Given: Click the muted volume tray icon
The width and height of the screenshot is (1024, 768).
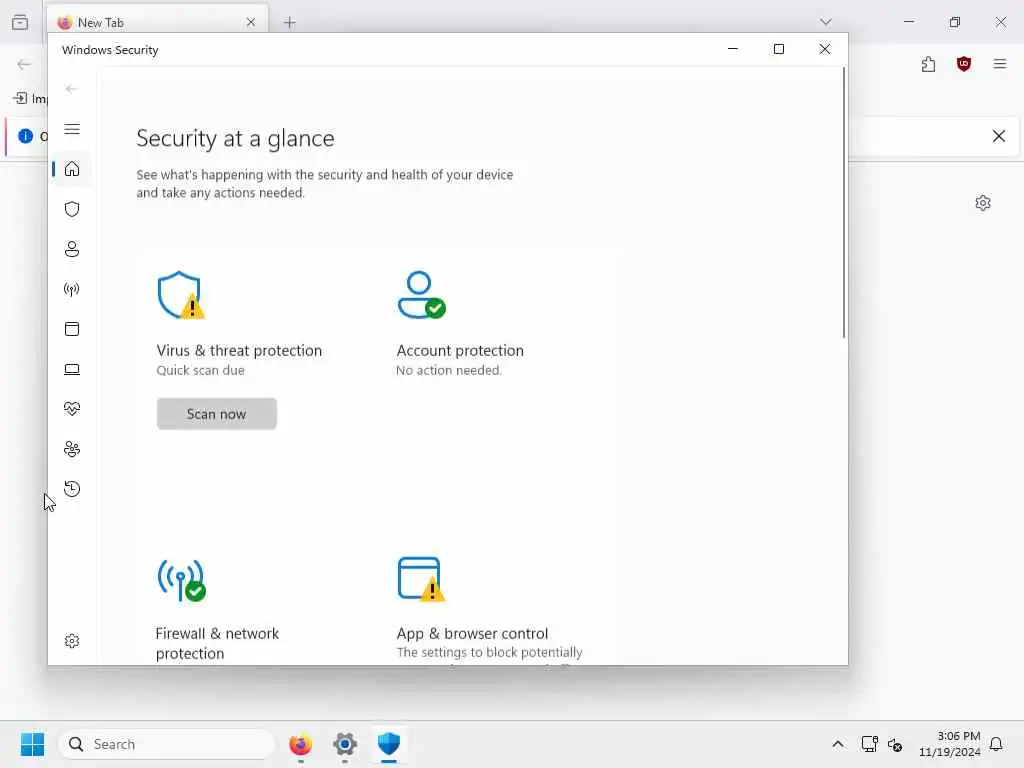Looking at the screenshot, I should [895, 744].
